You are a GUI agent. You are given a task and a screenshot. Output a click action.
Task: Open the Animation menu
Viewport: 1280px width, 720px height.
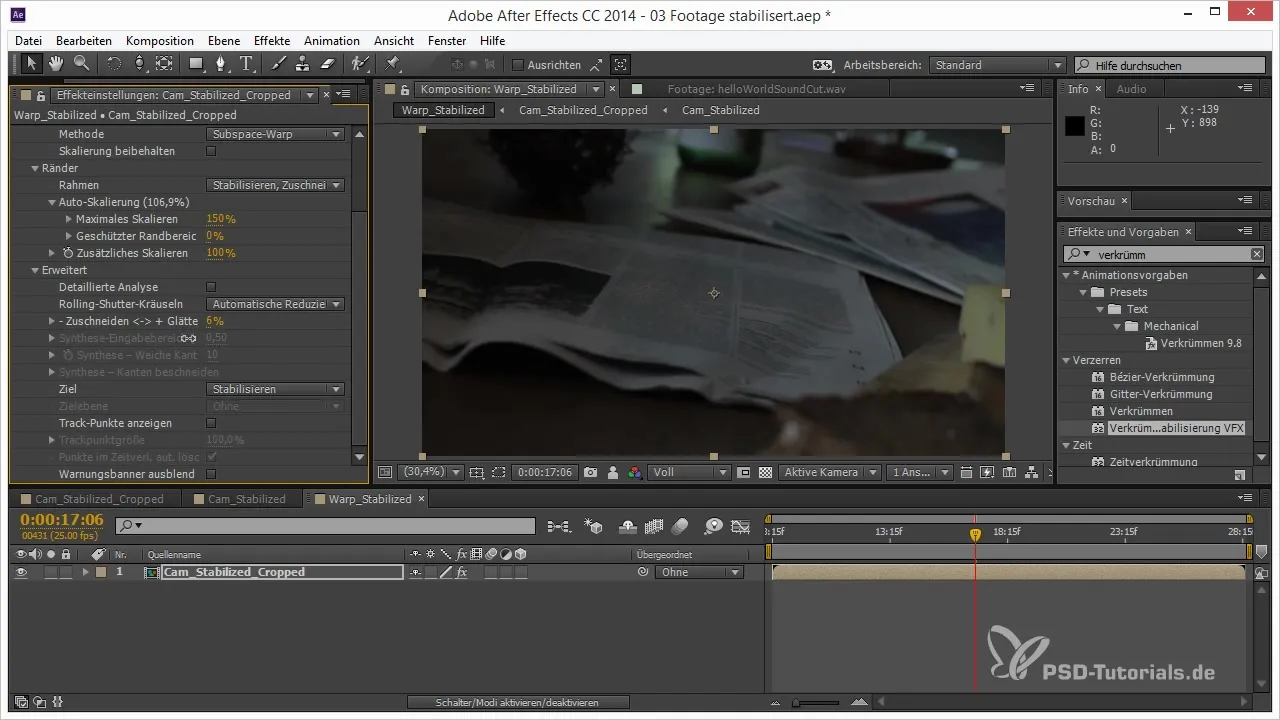(x=332, y=41)
